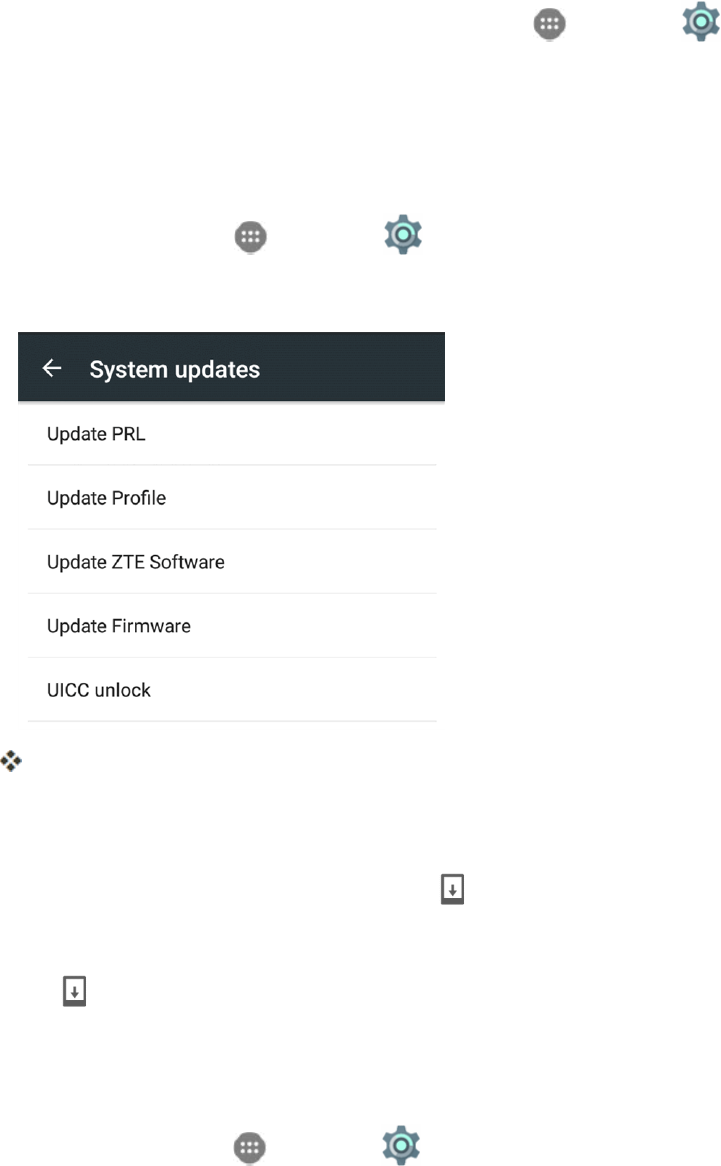The width and height of the screenshot is (721, 1166).
Task: Open the UICC unlock item
Action: pyautogui.click(x=232, y=689)
